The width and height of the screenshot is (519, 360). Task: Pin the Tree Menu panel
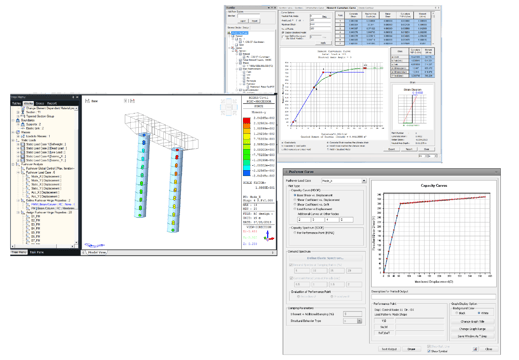click(x=73, y=97)
